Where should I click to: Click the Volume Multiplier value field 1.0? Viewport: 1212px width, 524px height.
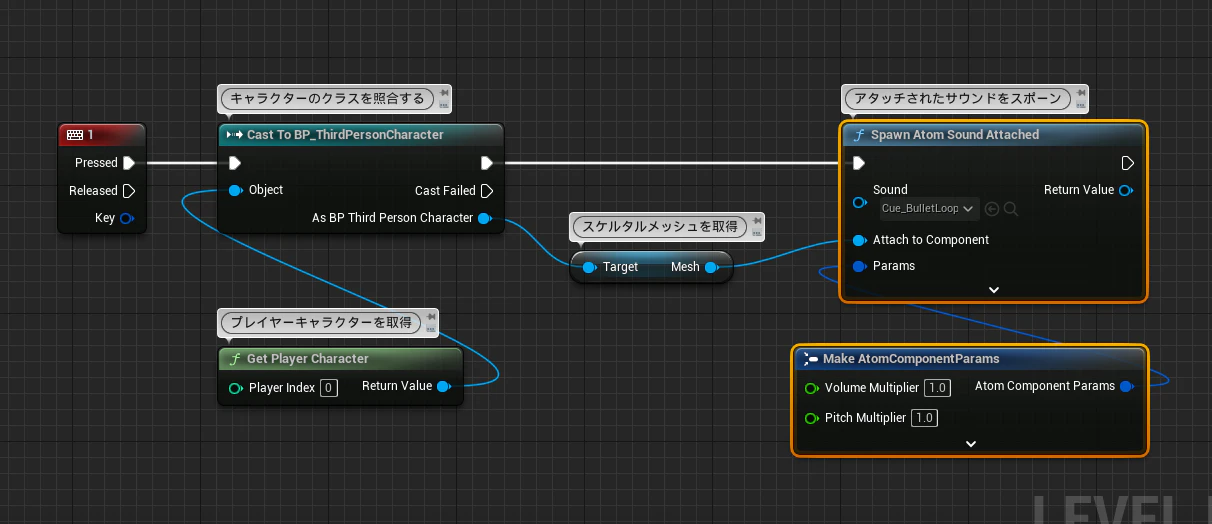(x=937, y=388)
